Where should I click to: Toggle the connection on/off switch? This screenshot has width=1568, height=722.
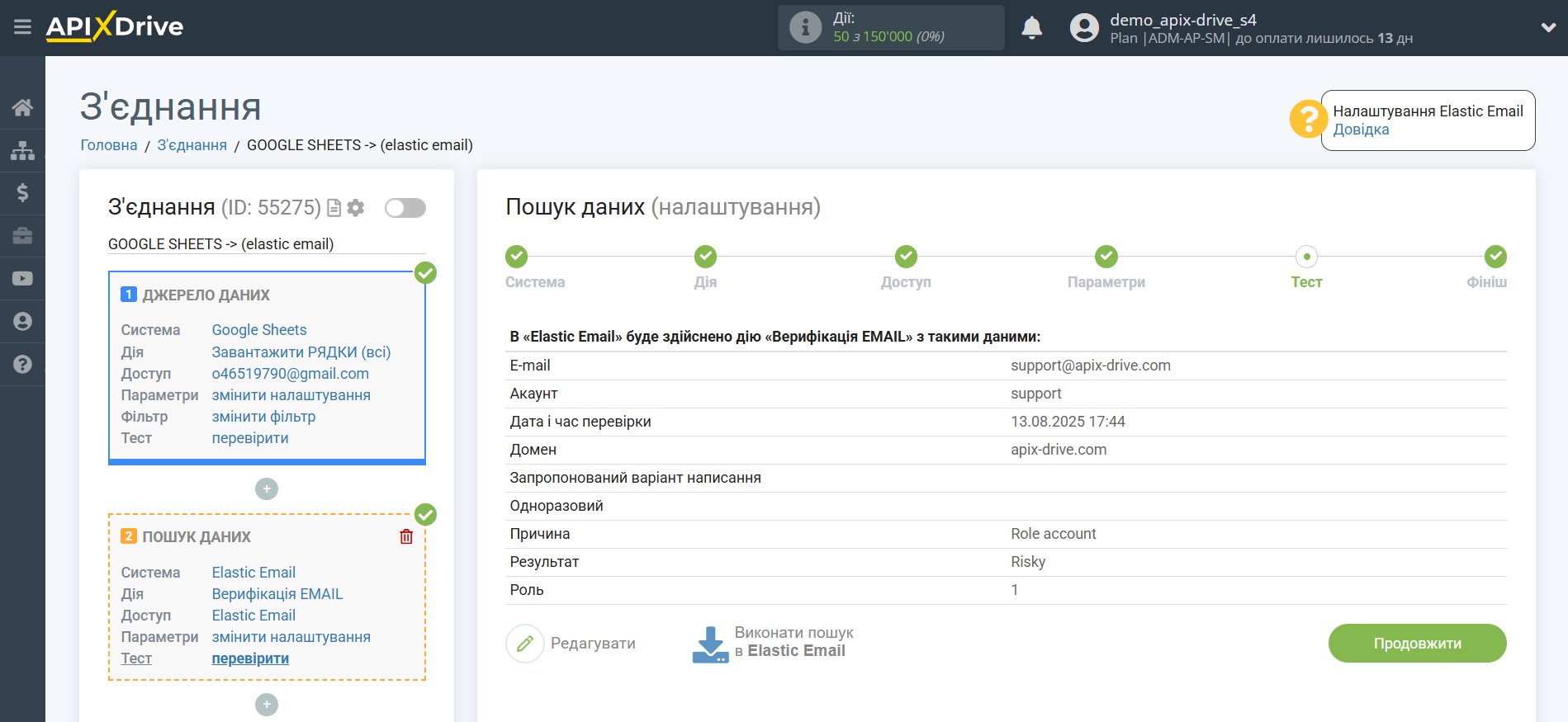[405, 208]
